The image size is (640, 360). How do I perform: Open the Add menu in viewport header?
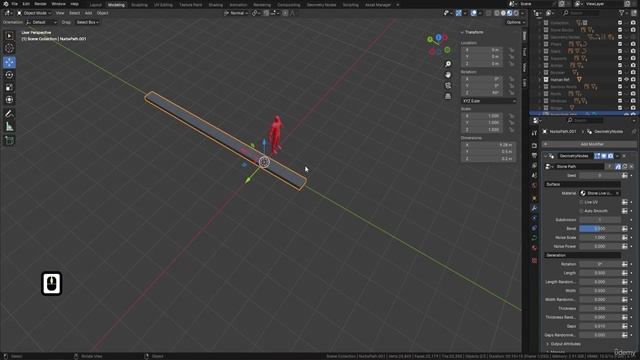[88, 13]
